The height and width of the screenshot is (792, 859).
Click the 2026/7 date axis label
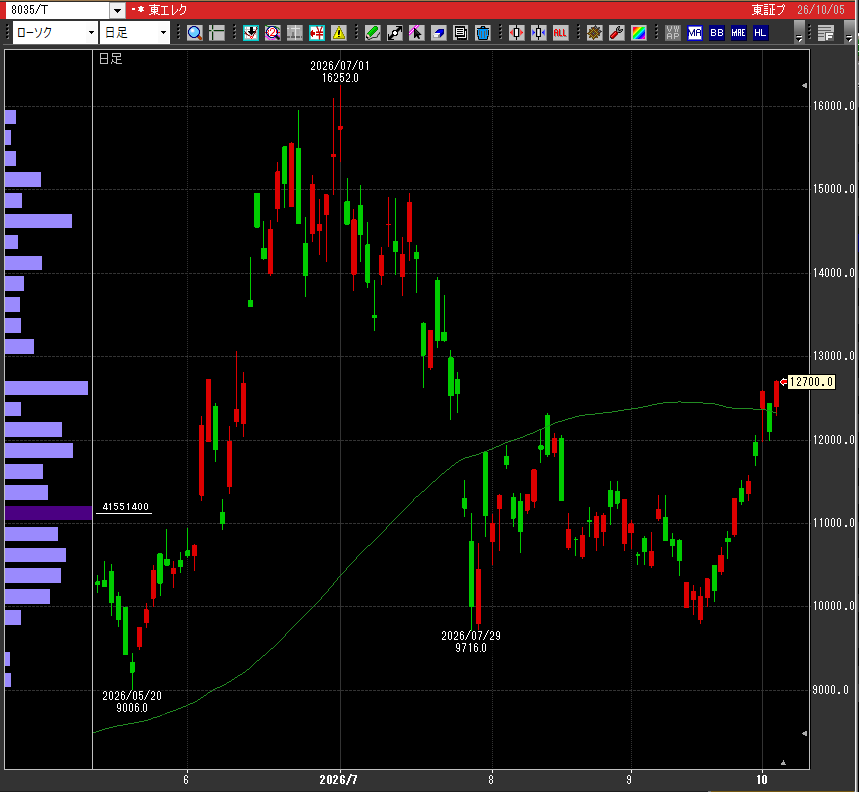click(339, 779)
